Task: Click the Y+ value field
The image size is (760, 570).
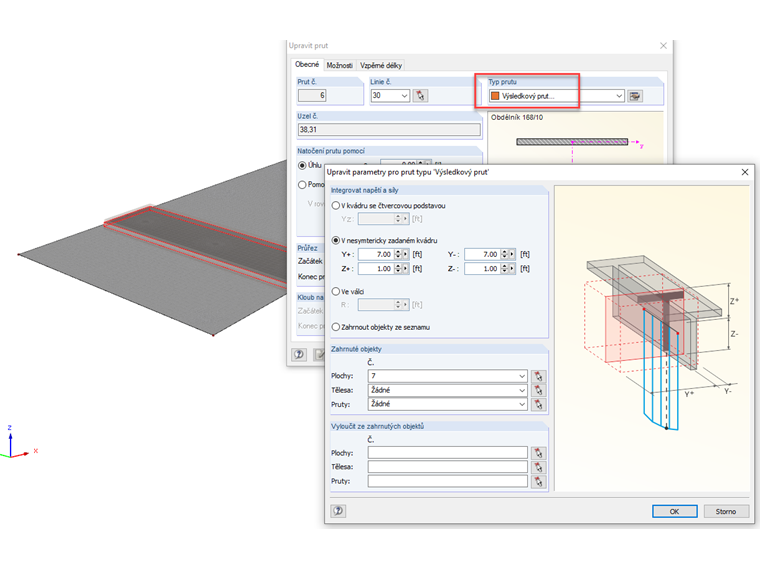Action: 376,254
